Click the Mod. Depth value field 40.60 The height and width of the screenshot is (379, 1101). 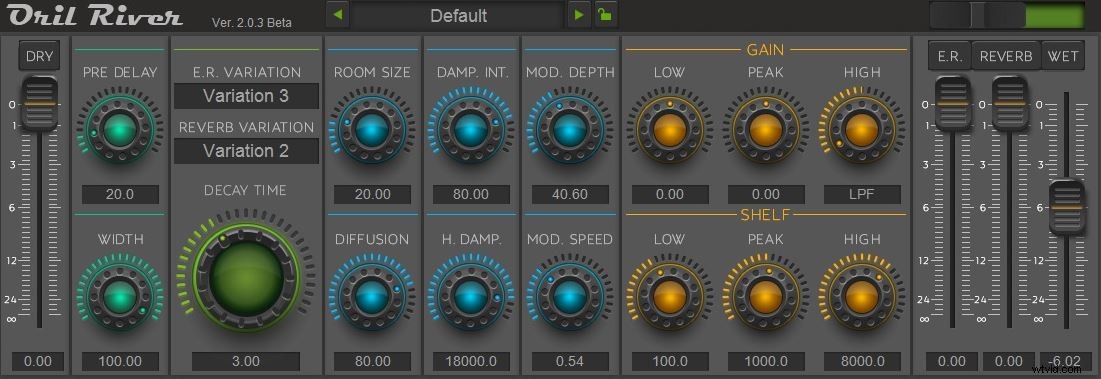(570, 194)
